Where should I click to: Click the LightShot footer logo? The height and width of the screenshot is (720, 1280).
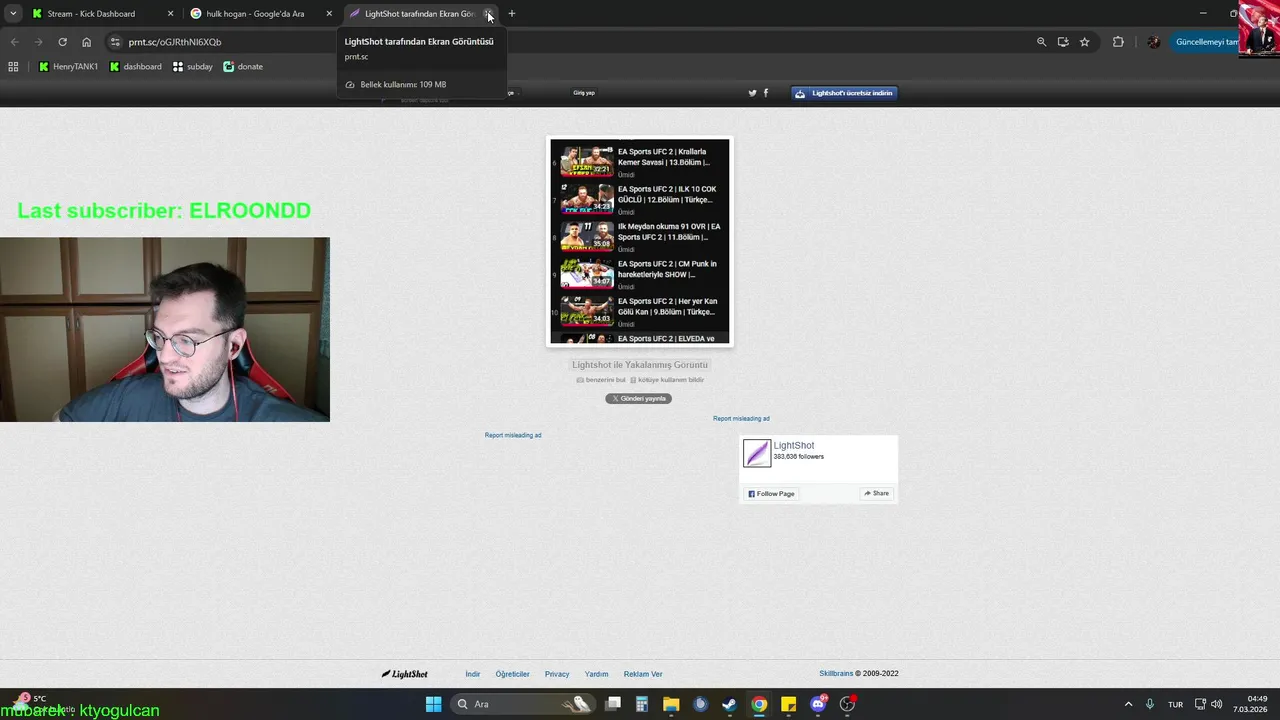404,674
